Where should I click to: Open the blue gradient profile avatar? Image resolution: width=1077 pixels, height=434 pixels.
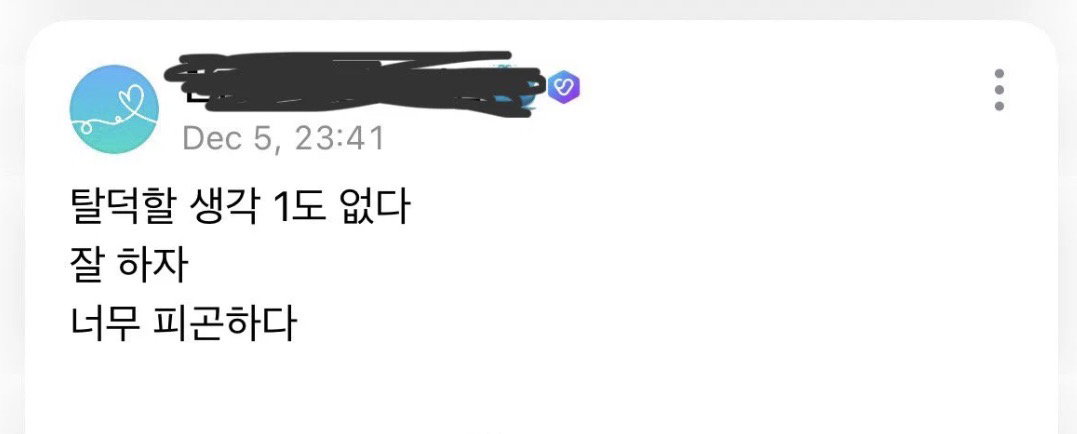(114, 109)
